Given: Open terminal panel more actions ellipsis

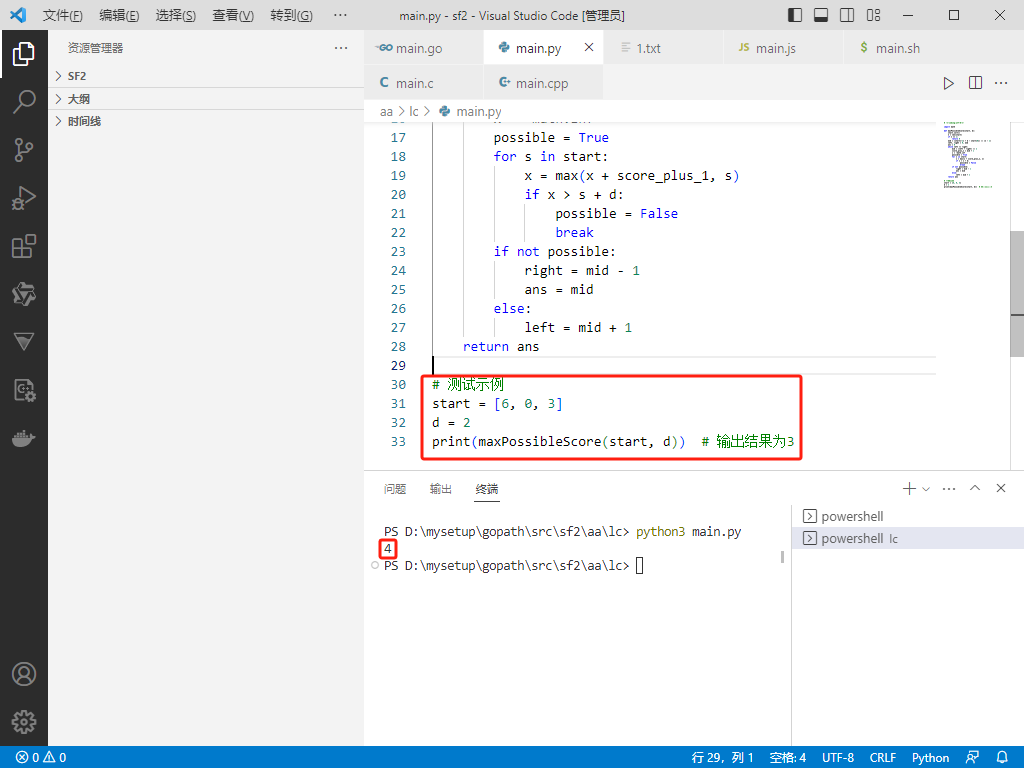Looking at the screenshot, I should pos(949,488).
